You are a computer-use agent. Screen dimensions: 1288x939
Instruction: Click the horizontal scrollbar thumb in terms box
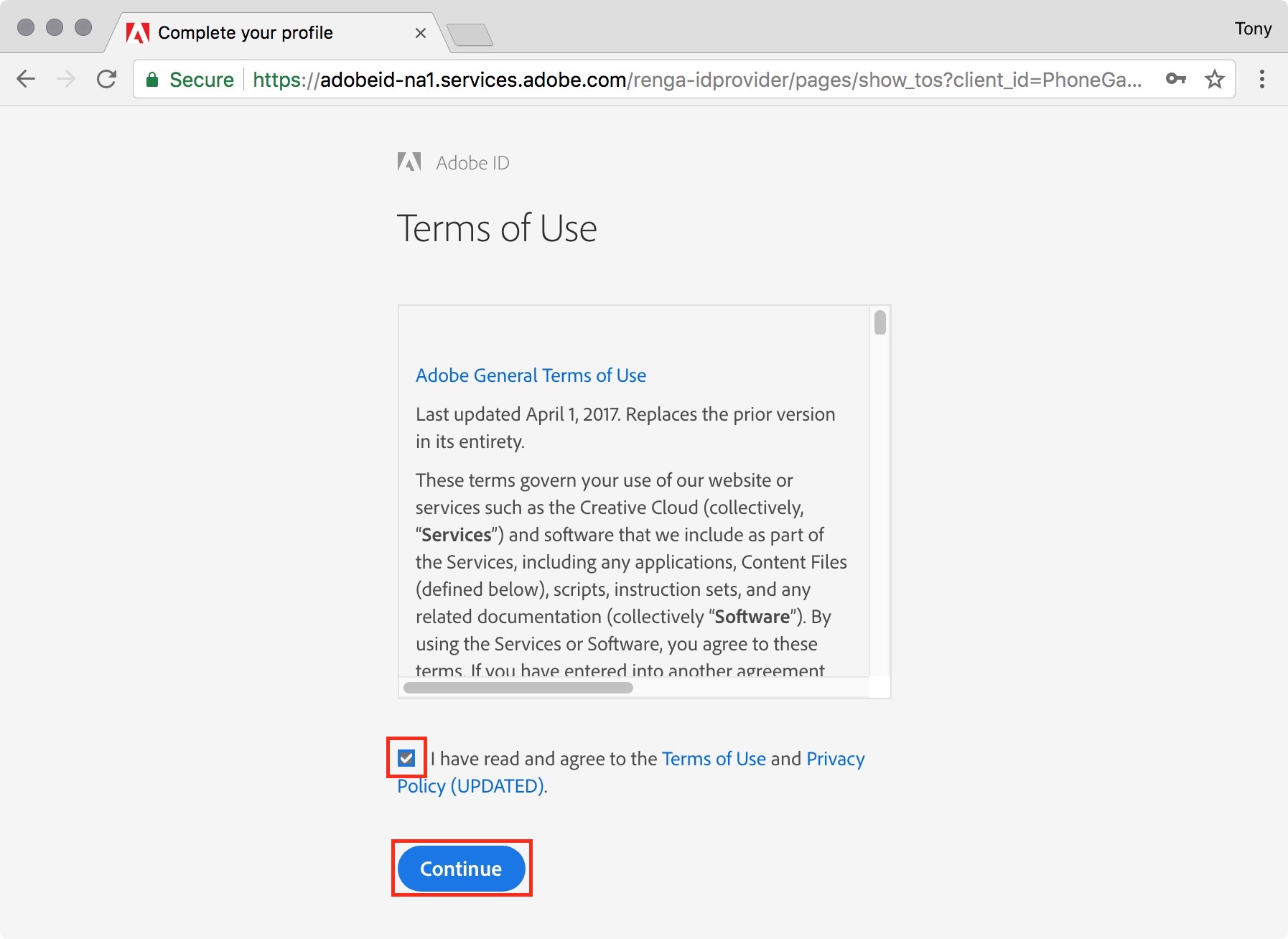point(518,688)
